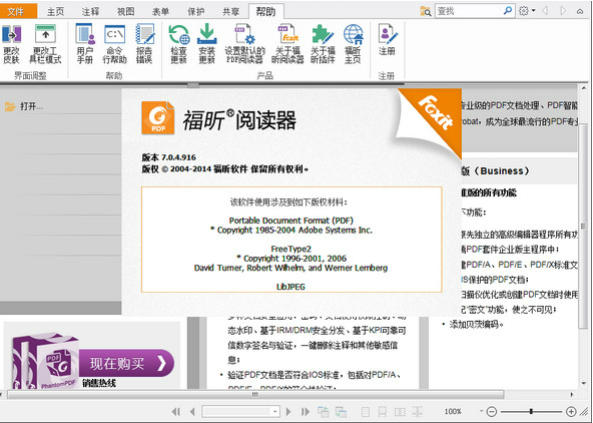Click the 现在购买 purchase button
Image resolution: width=593 pixels, height=423 pixels.
127,363
